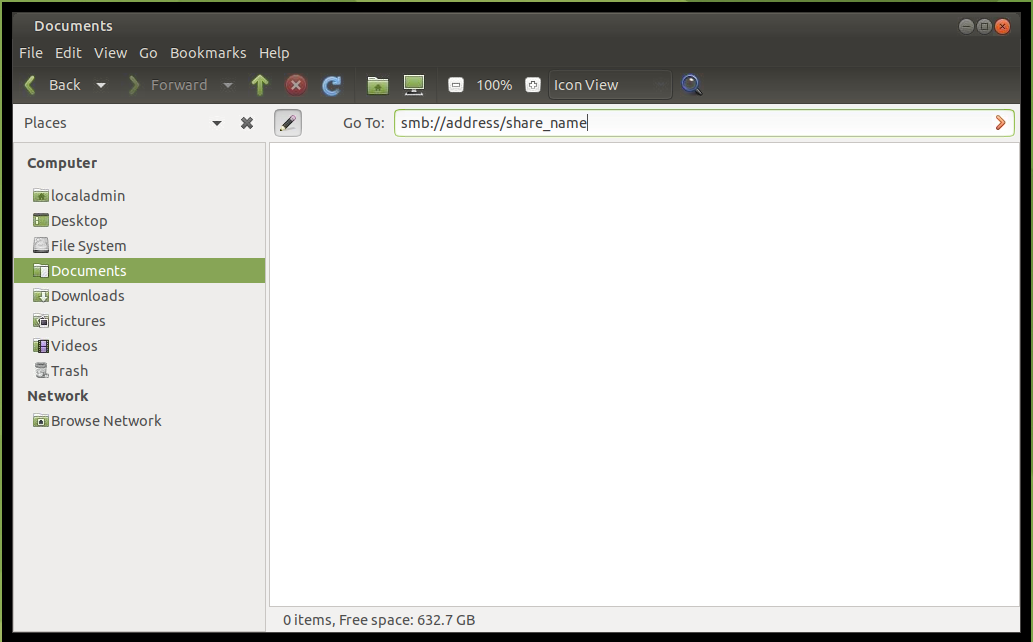Expand the Back history dropdown arrow
The image size is (1033, 642).
click(x=101, y=85)
